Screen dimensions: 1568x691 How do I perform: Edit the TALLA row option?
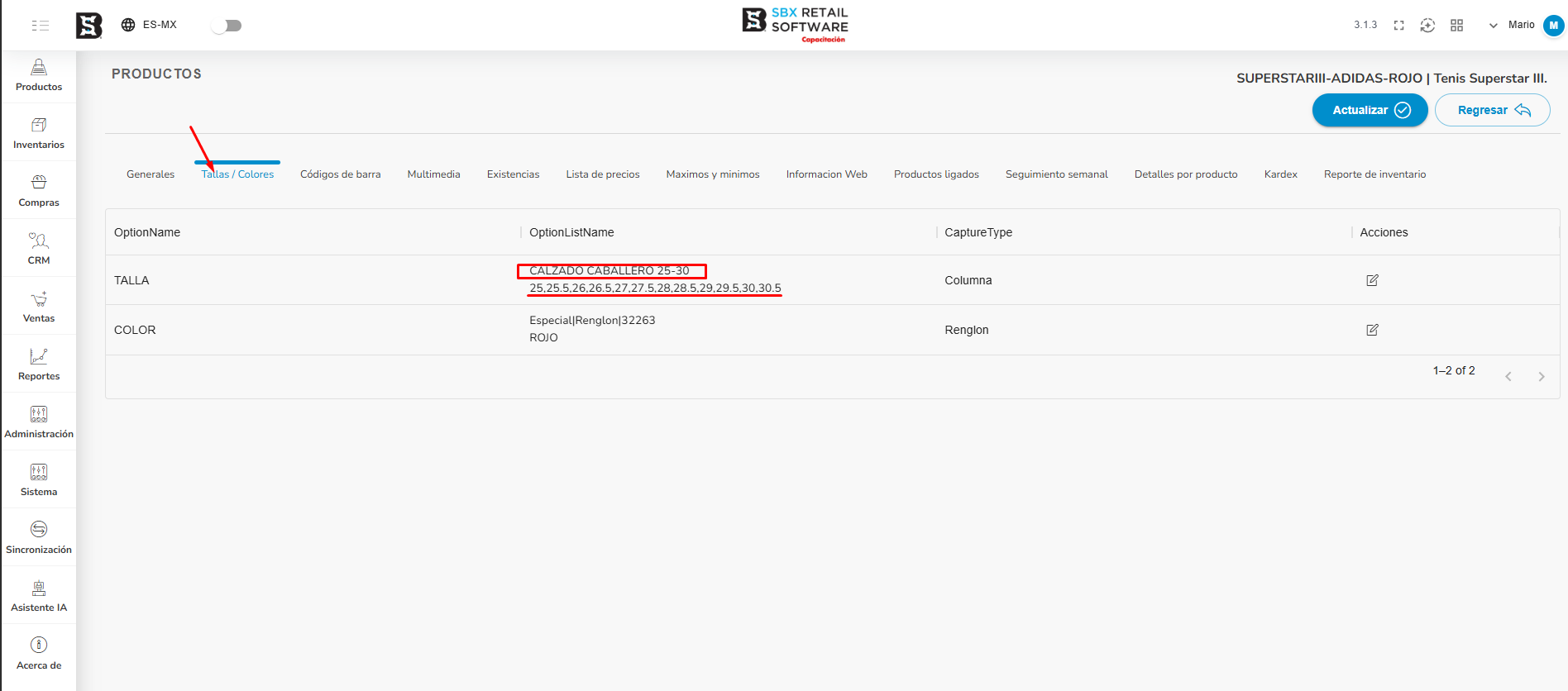[1372, 280]
